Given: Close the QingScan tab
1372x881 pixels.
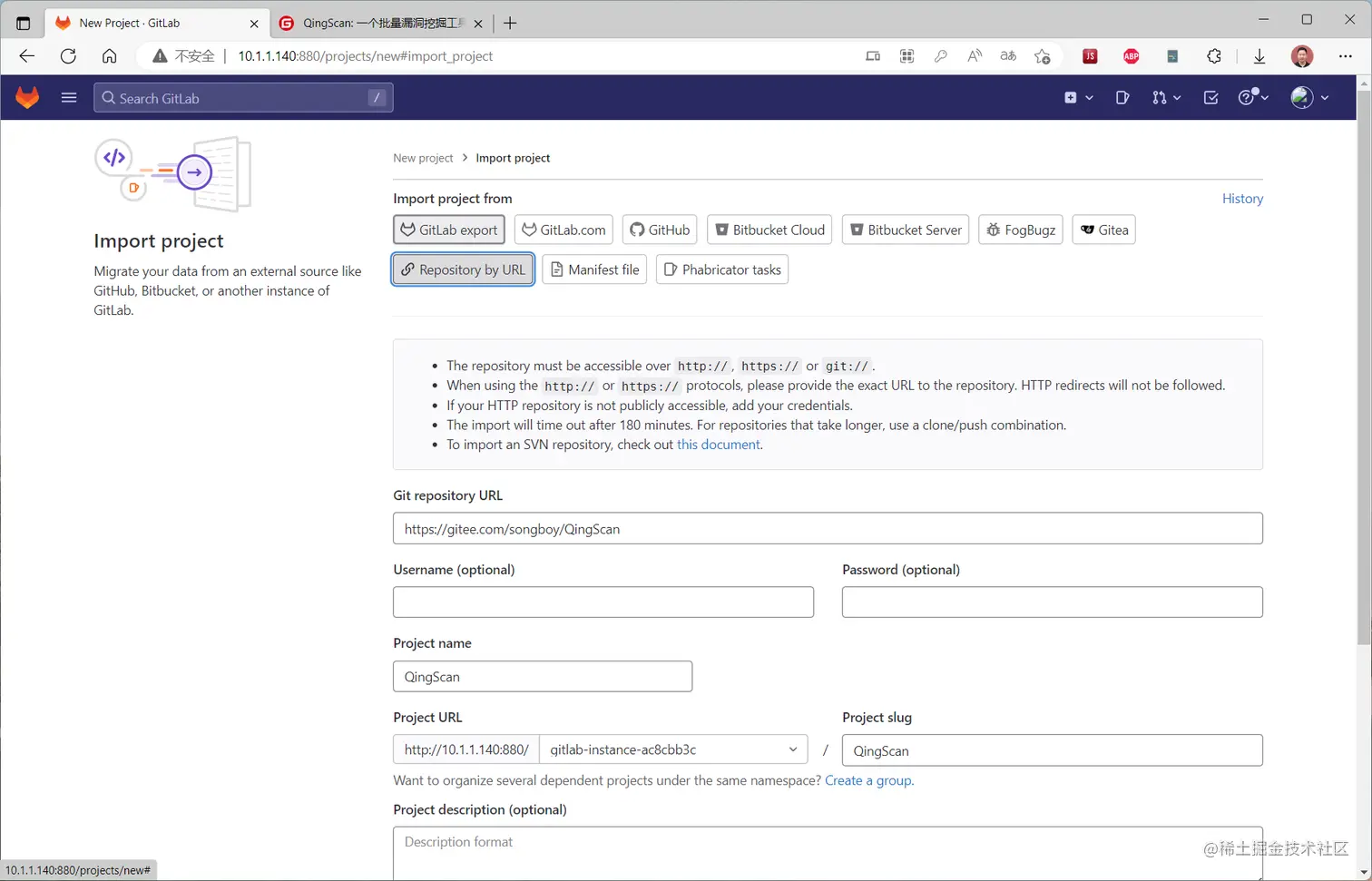Looking at the screenshot, I should coord(478,24).
